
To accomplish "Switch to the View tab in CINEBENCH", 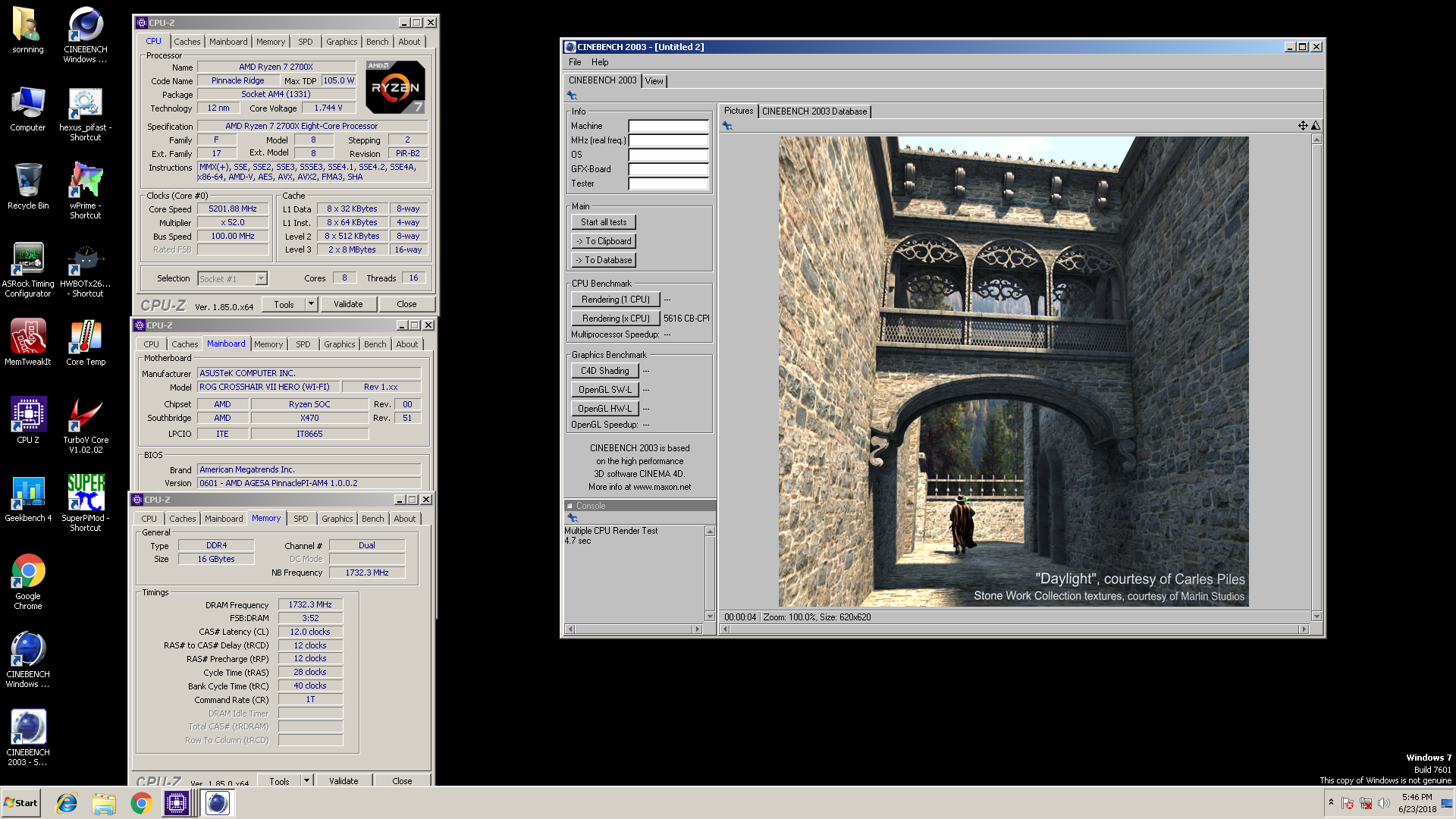I will click(654, 81).
